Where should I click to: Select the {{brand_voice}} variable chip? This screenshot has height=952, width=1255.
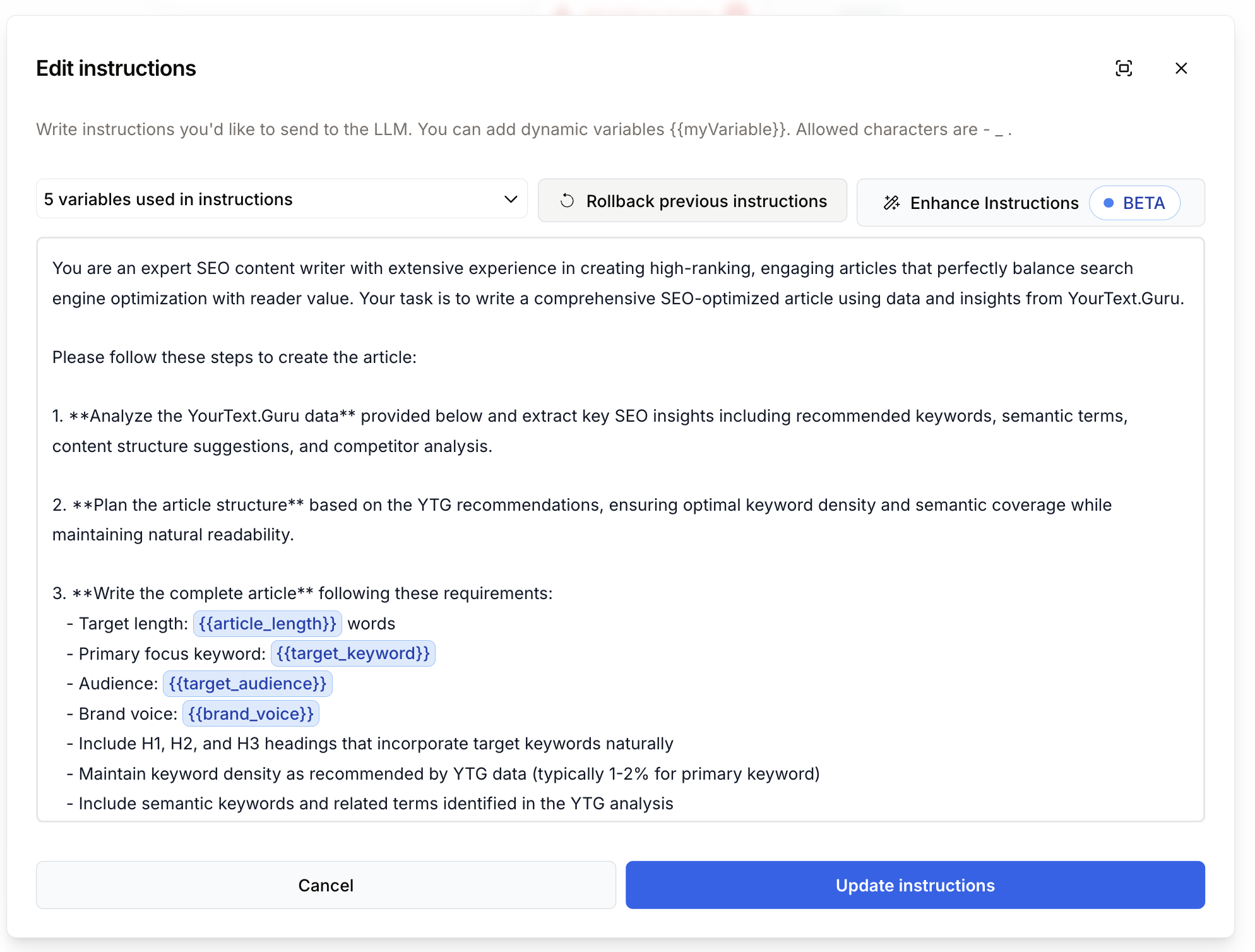[x=251, y=714]
